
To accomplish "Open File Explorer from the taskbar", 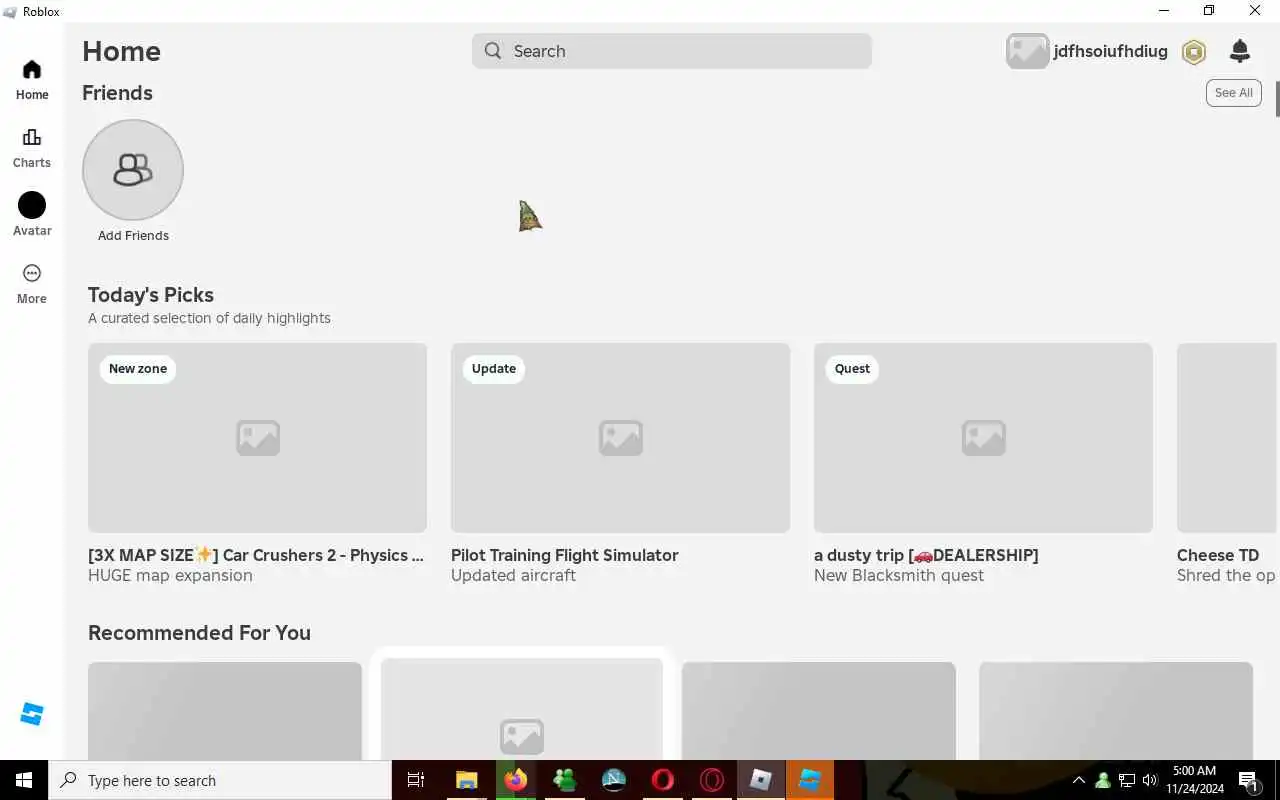I will (466, 780).
